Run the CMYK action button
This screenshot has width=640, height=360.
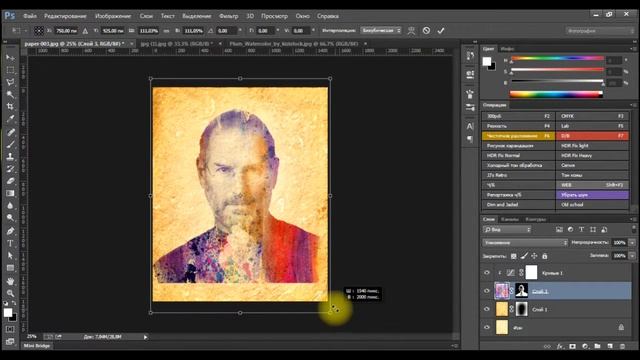(592, 116)
